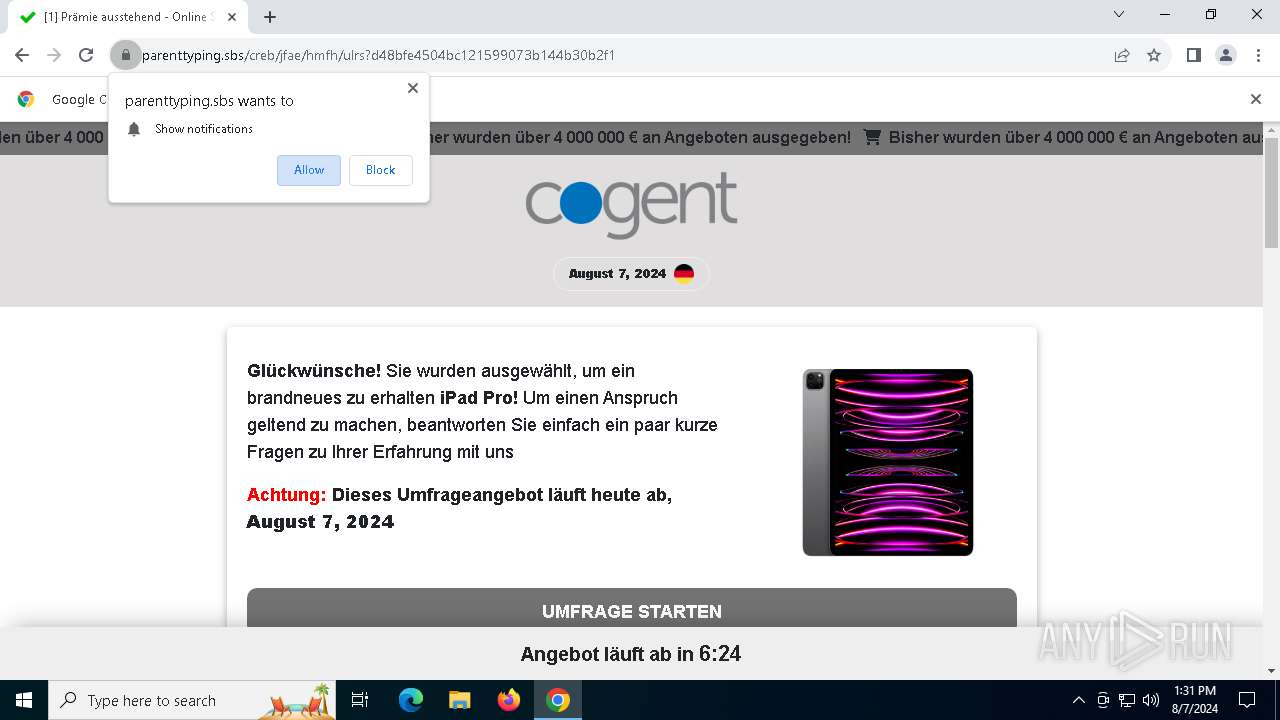Click the shopping cart ticker icon

click(872, 138)
